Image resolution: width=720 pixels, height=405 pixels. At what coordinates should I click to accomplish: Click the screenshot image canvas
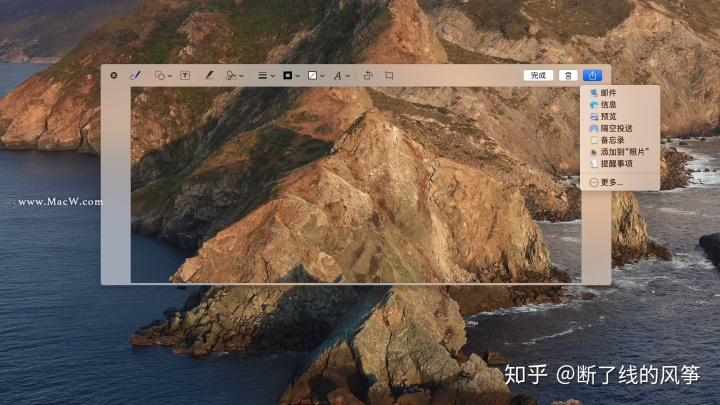(x=356, y=185)
